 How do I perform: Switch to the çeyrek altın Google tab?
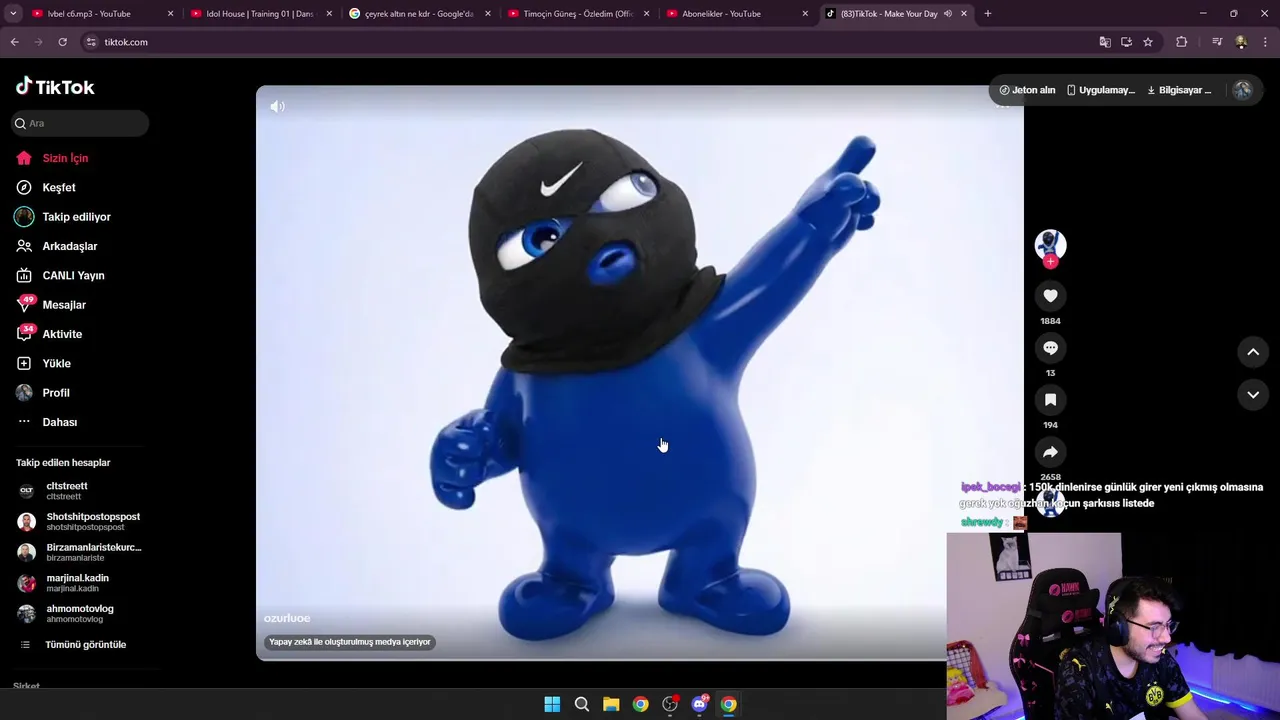point(418,14)
